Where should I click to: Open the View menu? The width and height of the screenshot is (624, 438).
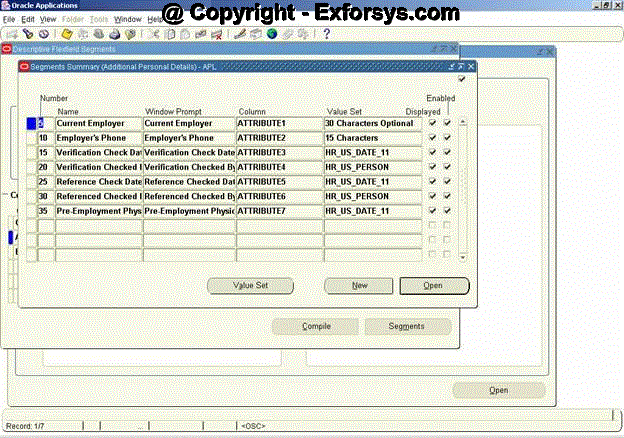(48, 19)
